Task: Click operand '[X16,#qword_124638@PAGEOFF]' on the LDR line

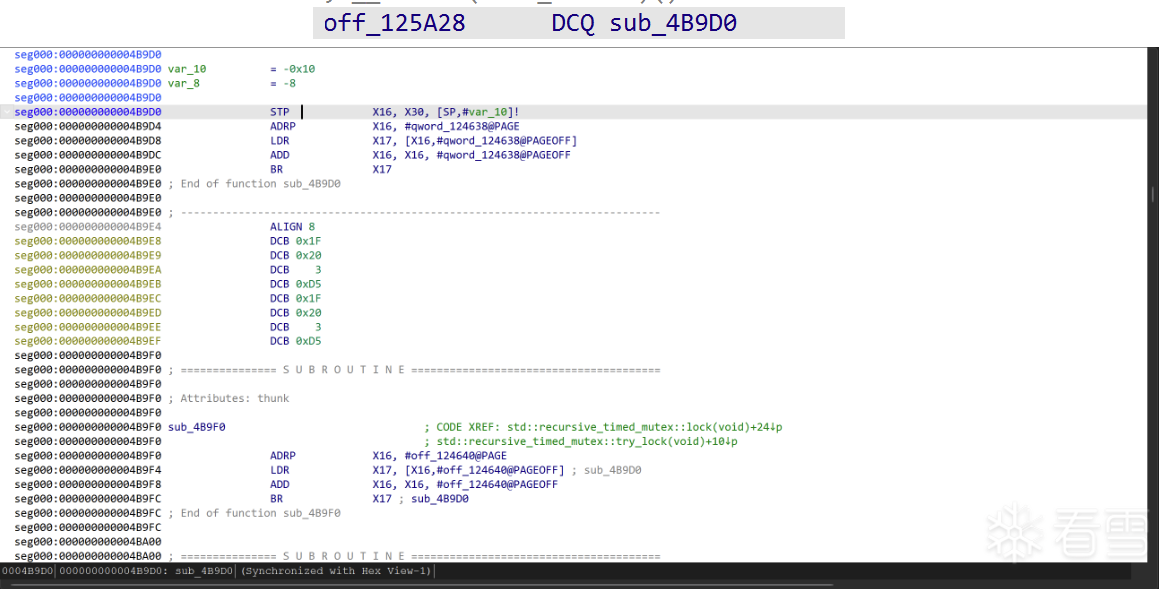Action: click(491, 141)
